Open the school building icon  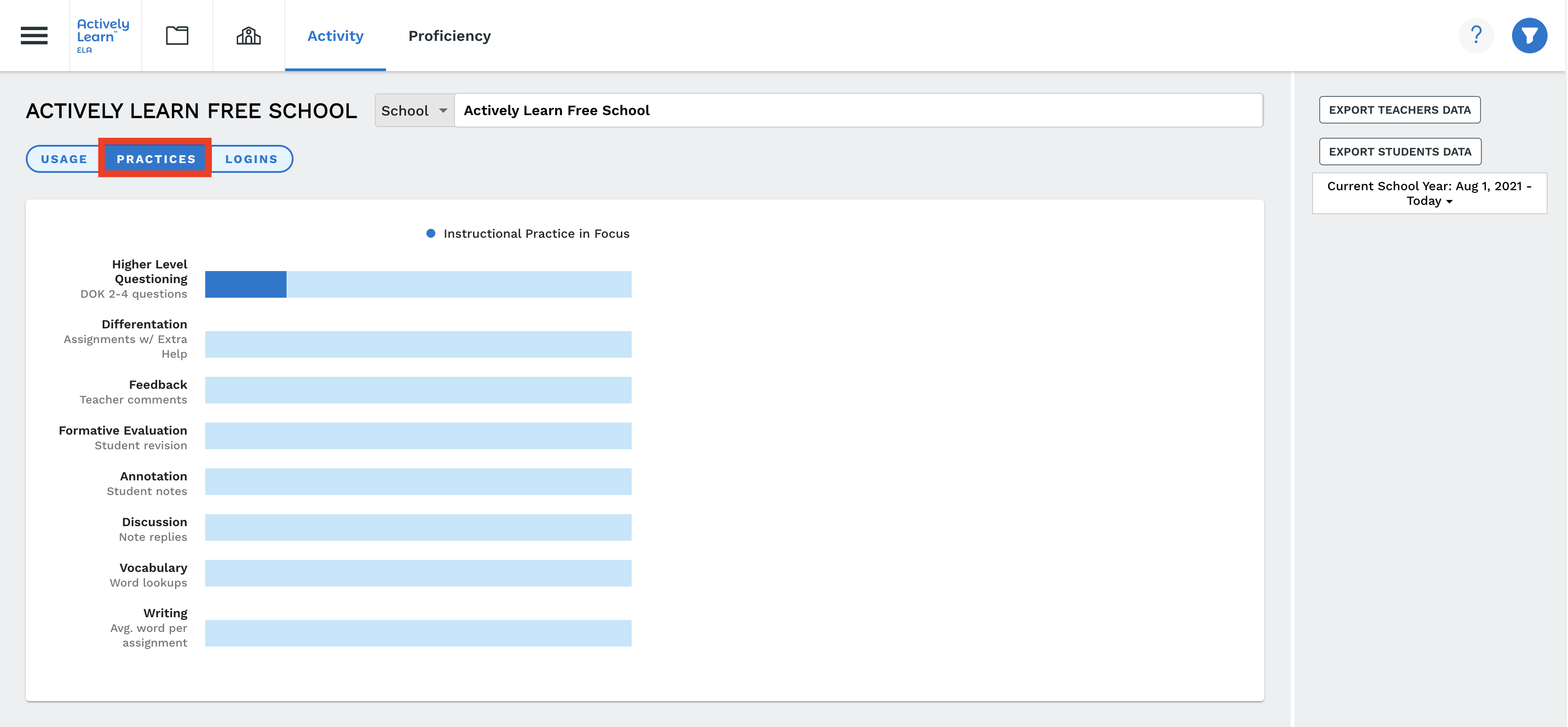[248, 35]
